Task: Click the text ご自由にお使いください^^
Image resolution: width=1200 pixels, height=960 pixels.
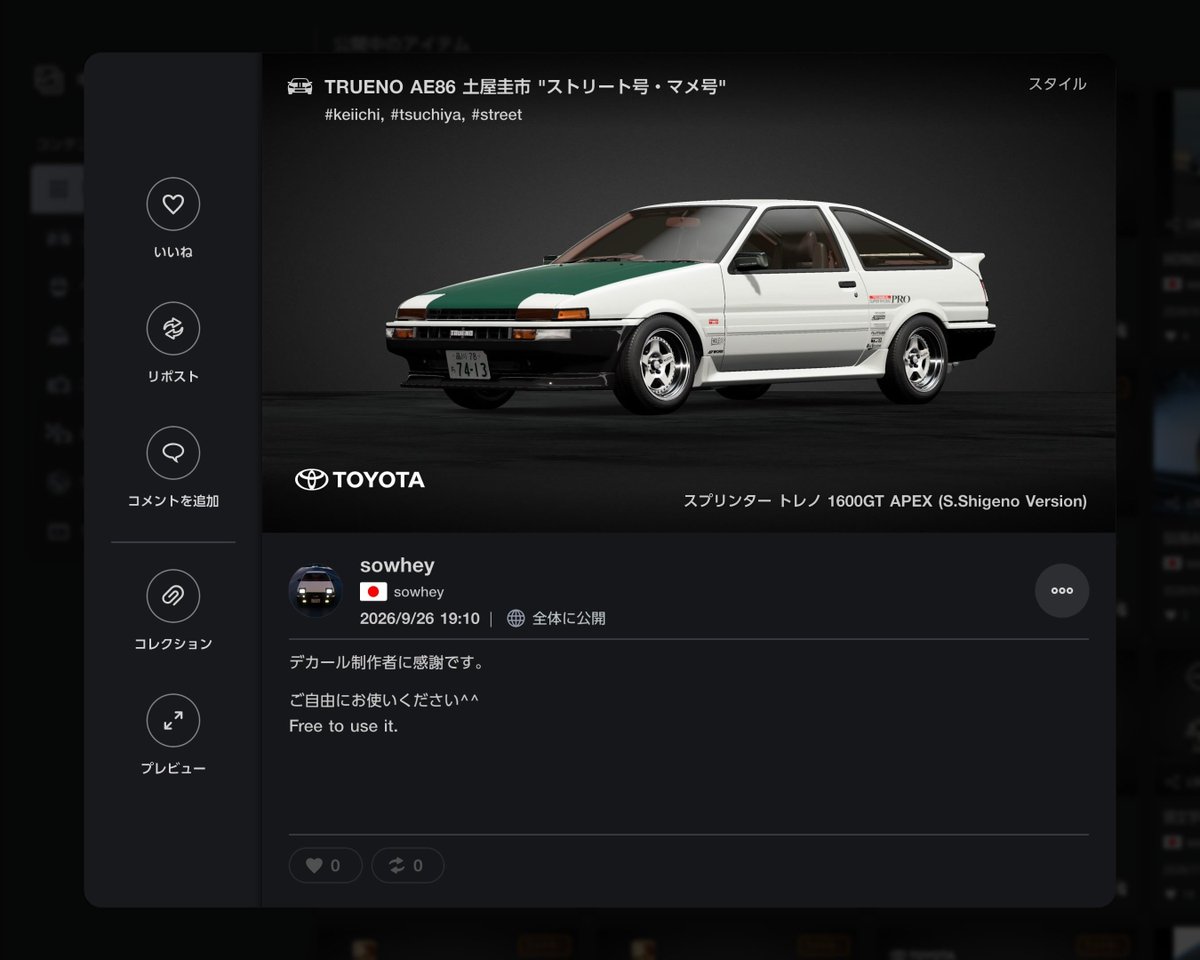Action: 384,699
